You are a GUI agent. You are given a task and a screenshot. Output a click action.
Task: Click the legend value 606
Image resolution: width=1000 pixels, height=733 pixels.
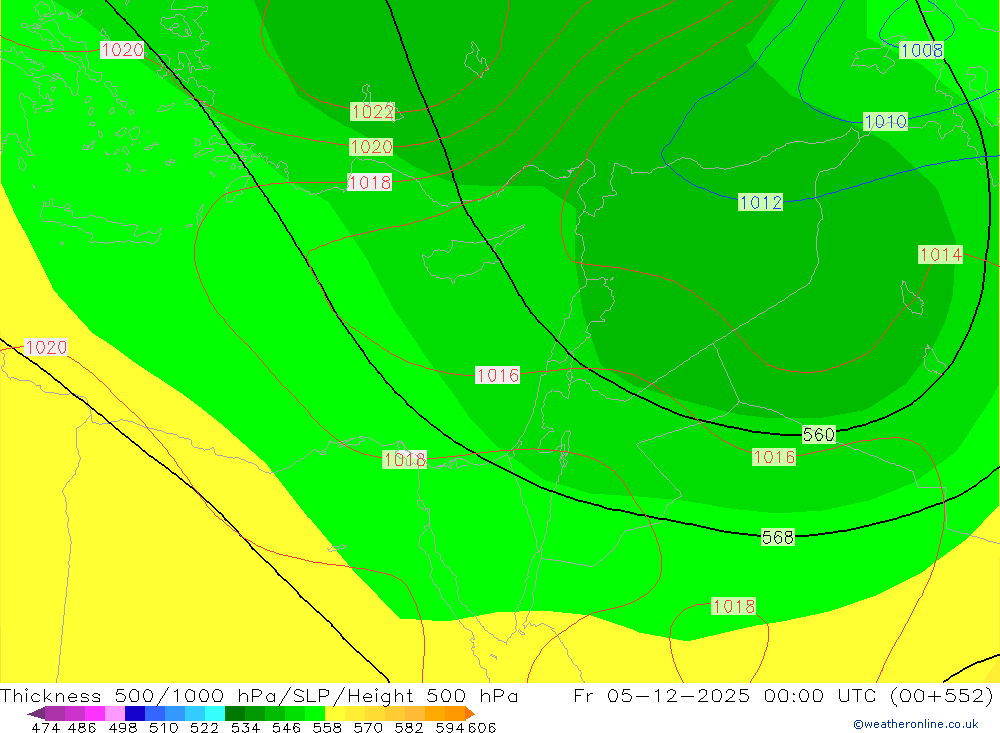(482, 727)
